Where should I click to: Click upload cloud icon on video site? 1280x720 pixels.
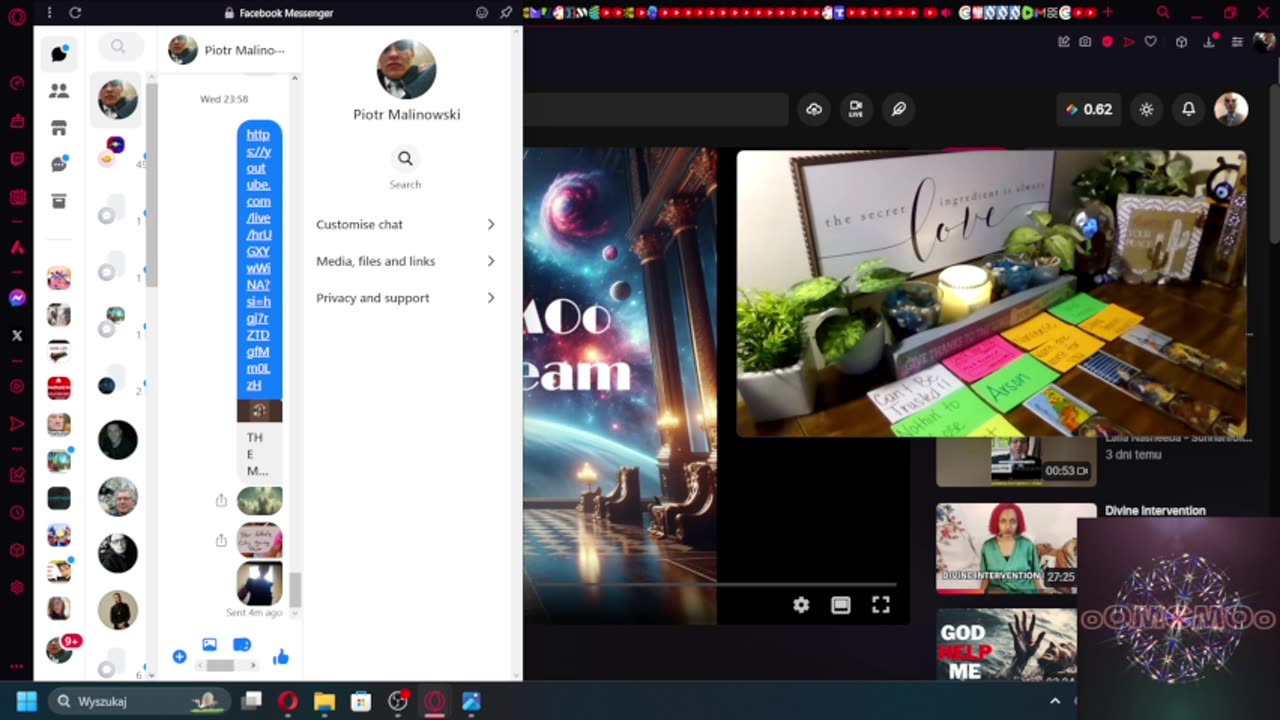(814, 109)
